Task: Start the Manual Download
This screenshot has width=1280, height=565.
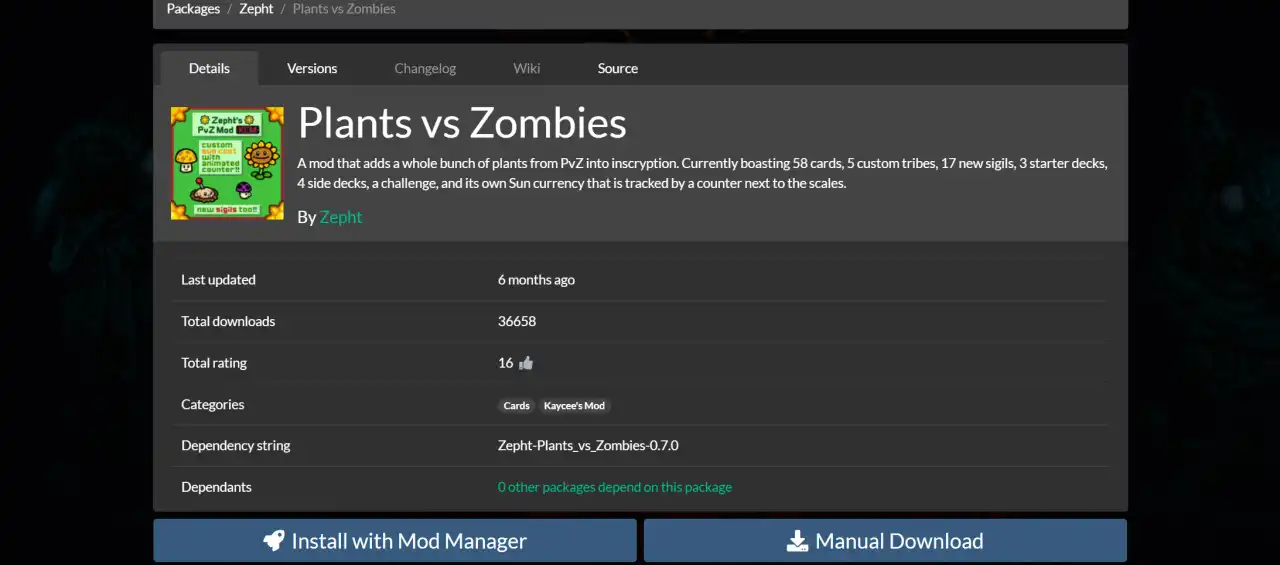Action: pos(885,541)
